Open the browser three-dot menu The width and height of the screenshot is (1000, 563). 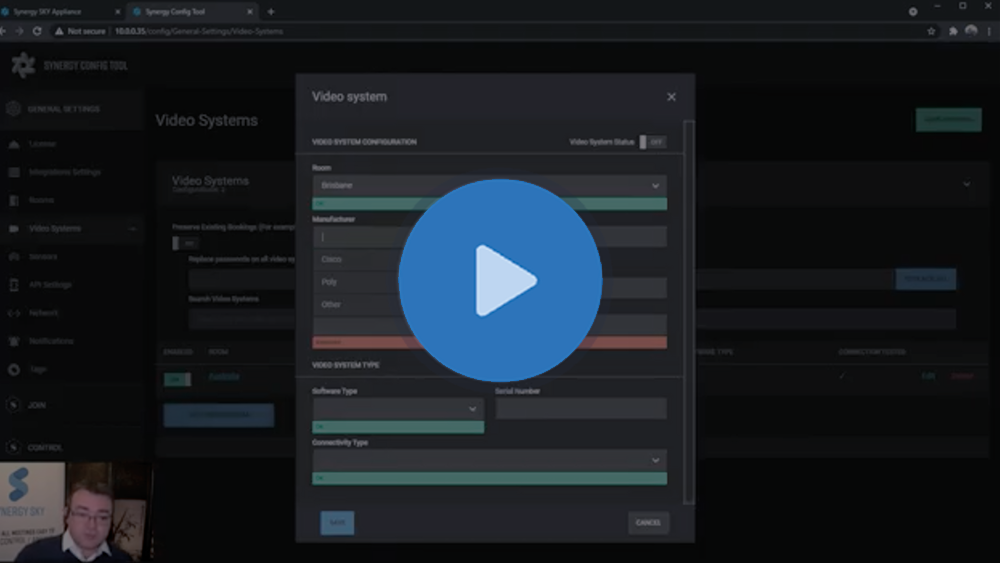tap(989, 31)
